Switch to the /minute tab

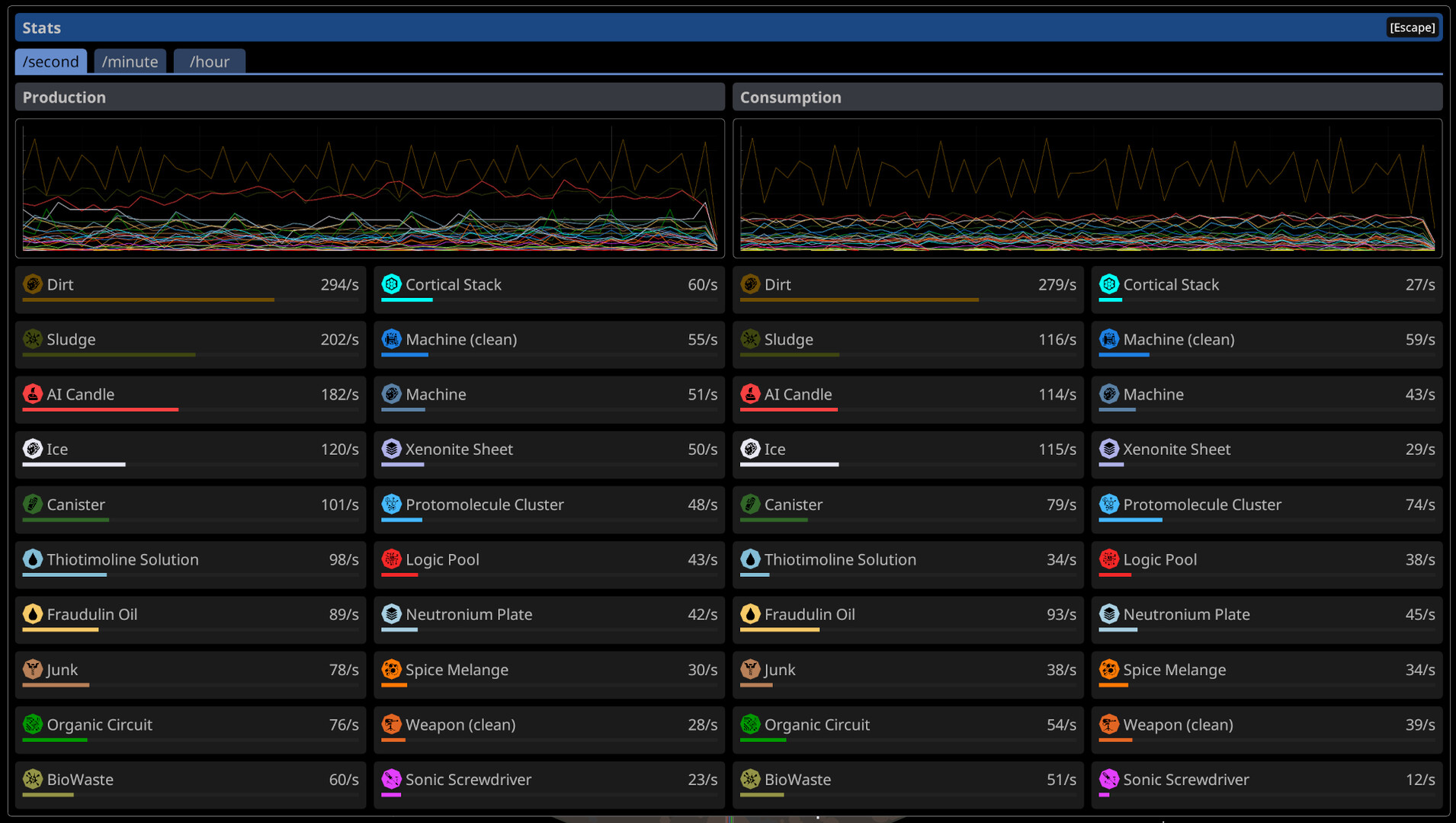pyautogui.click(x=130, y=62)
